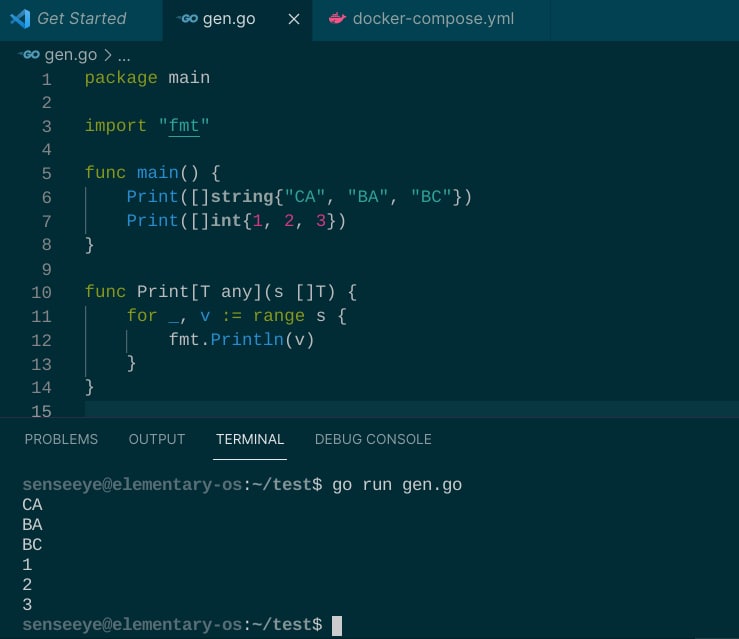This screenshot has height=639, width=739.
Task: Close the gen.go tab
Action: [294, 19]
